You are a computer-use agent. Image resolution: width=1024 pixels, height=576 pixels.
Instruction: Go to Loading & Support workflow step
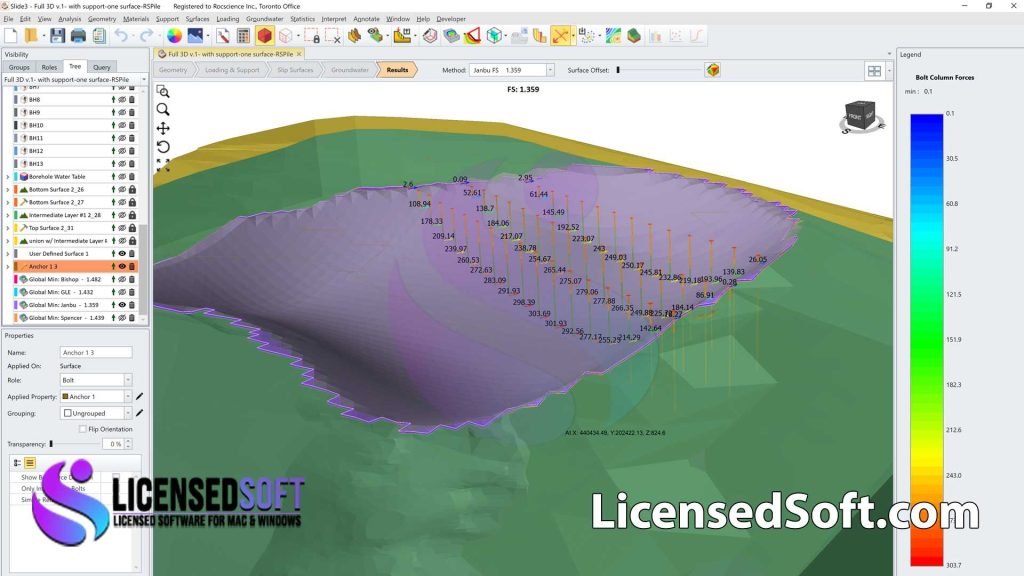tap(232, 70)
